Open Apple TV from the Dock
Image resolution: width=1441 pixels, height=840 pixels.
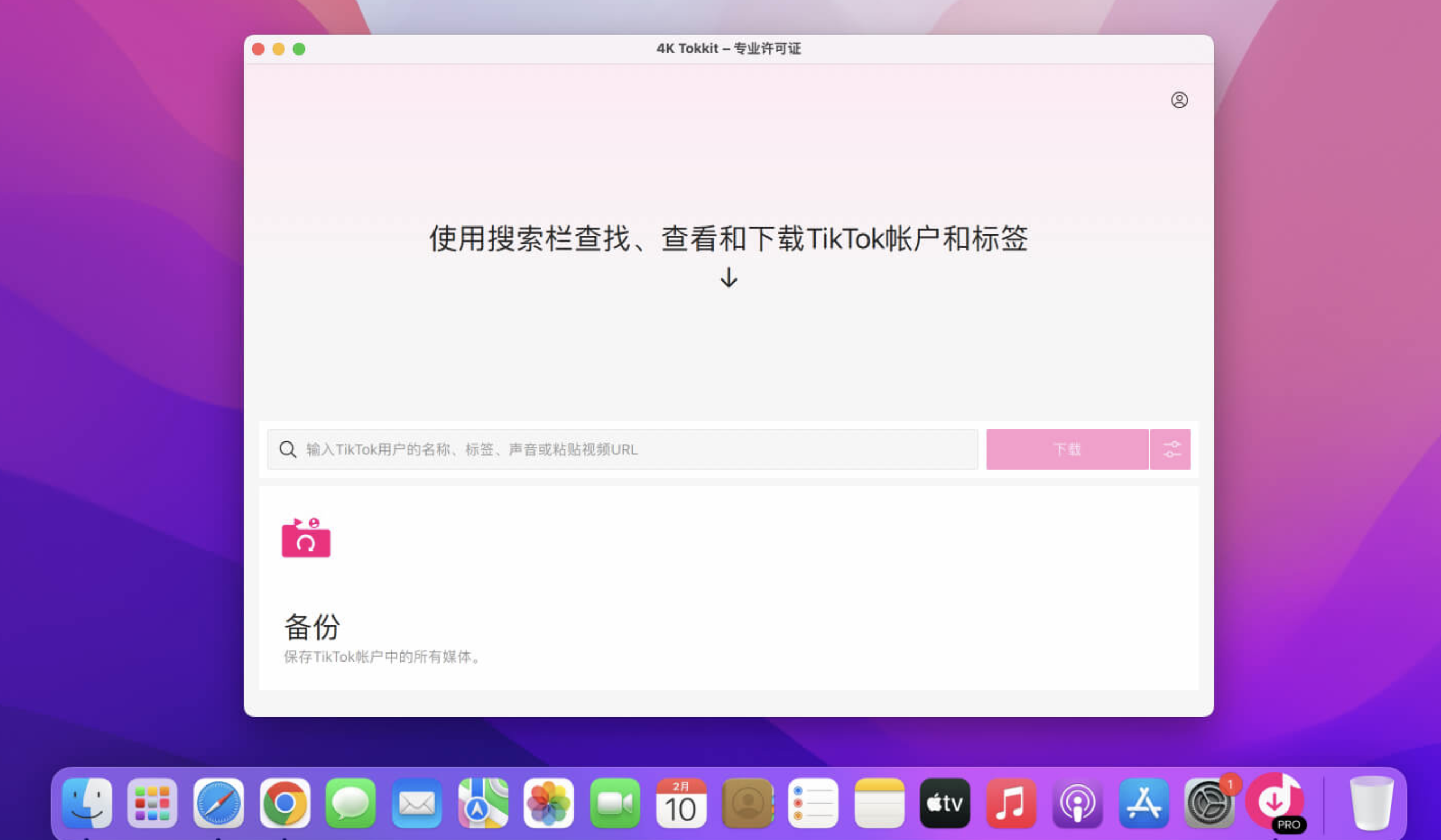coord(944,804)
